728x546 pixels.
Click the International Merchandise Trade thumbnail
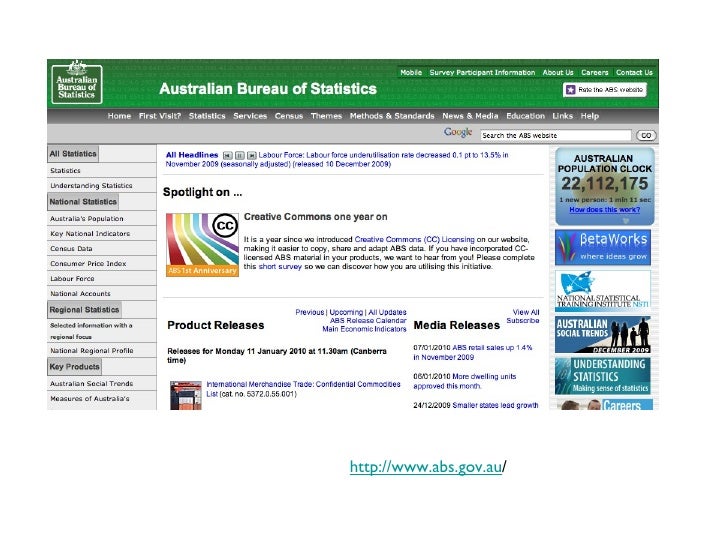click(x=186, y=396)
